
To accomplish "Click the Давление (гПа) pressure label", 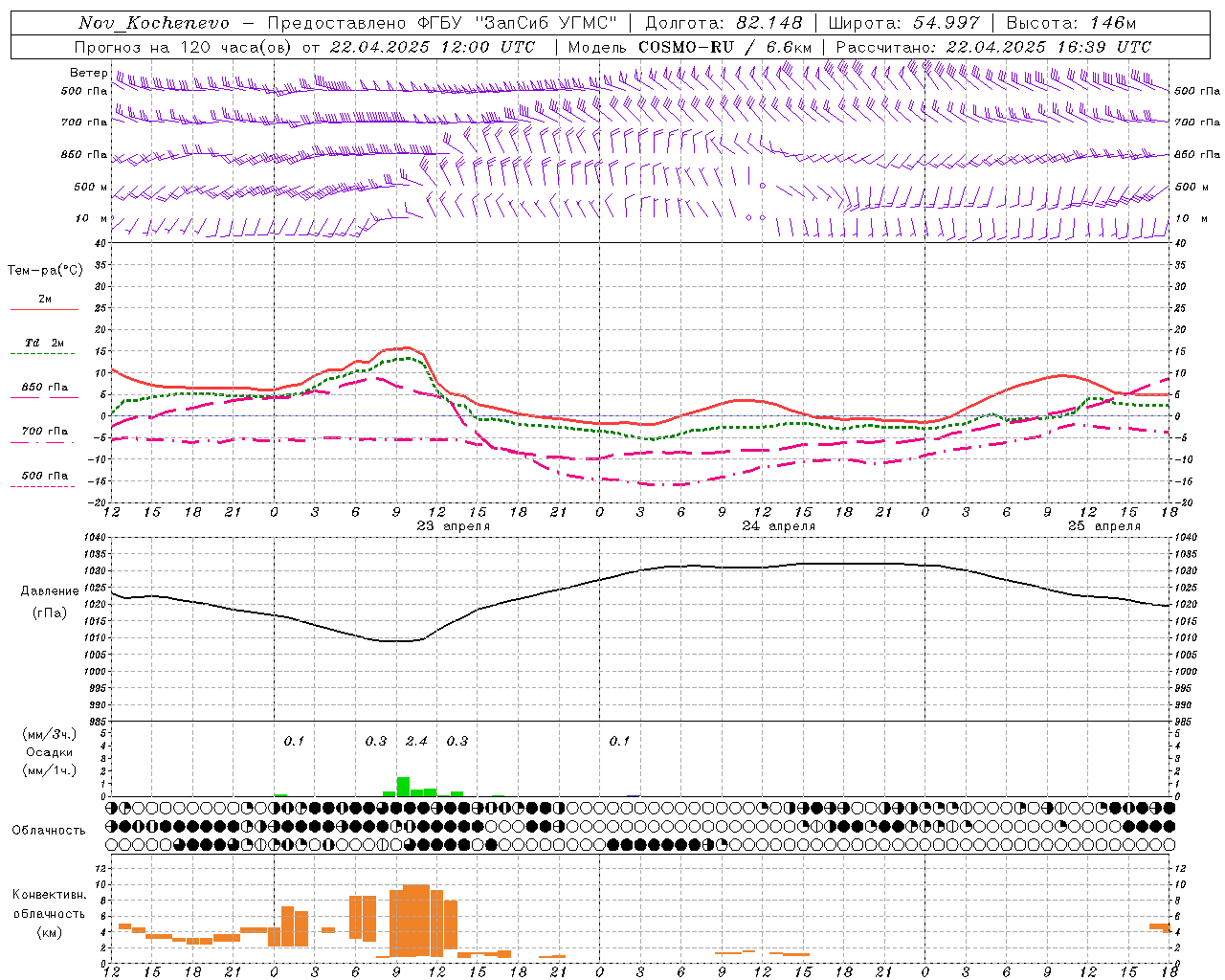I will click(50, 602).
